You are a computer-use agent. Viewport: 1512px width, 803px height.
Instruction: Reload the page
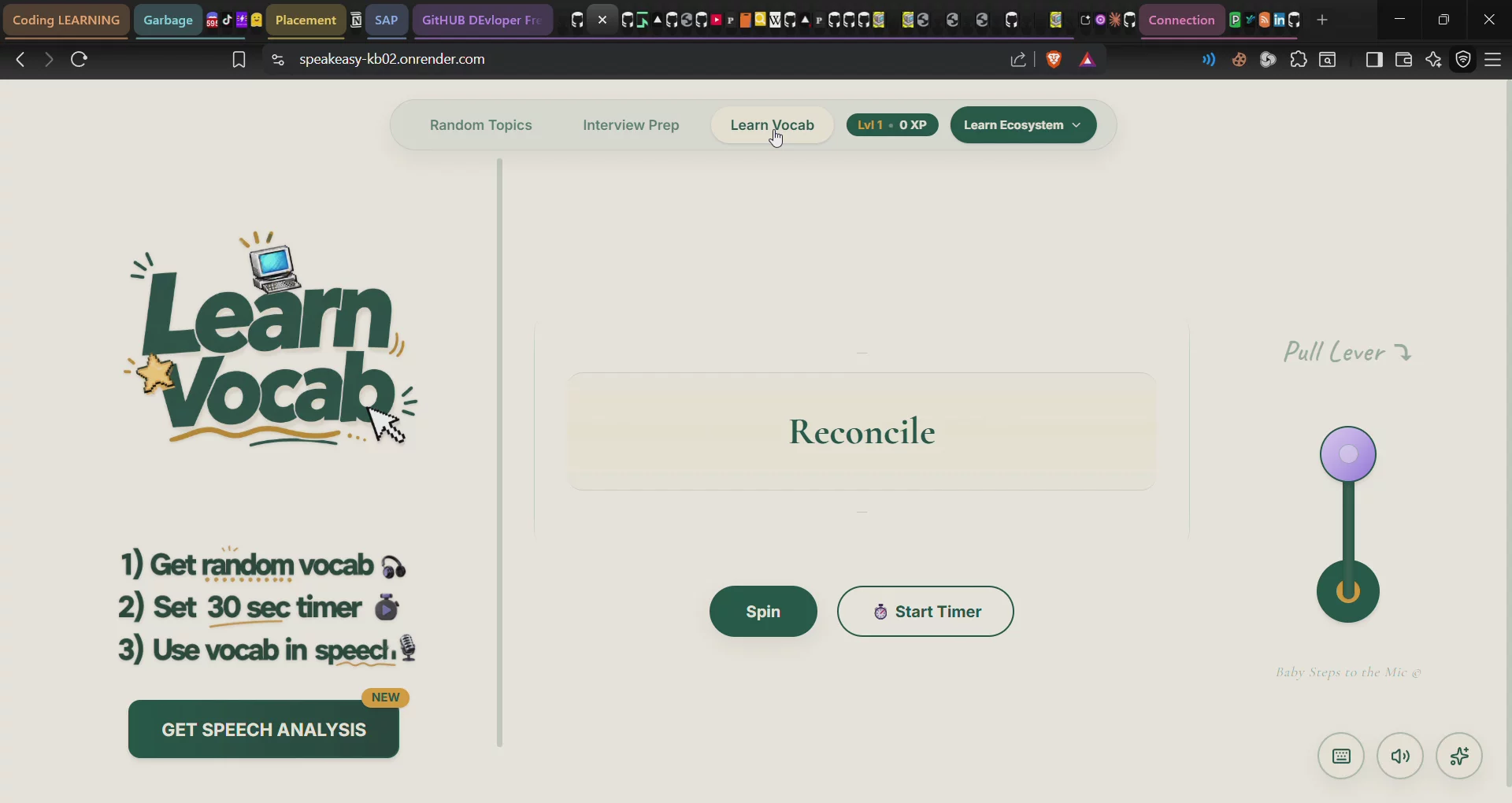coord(79,59)
